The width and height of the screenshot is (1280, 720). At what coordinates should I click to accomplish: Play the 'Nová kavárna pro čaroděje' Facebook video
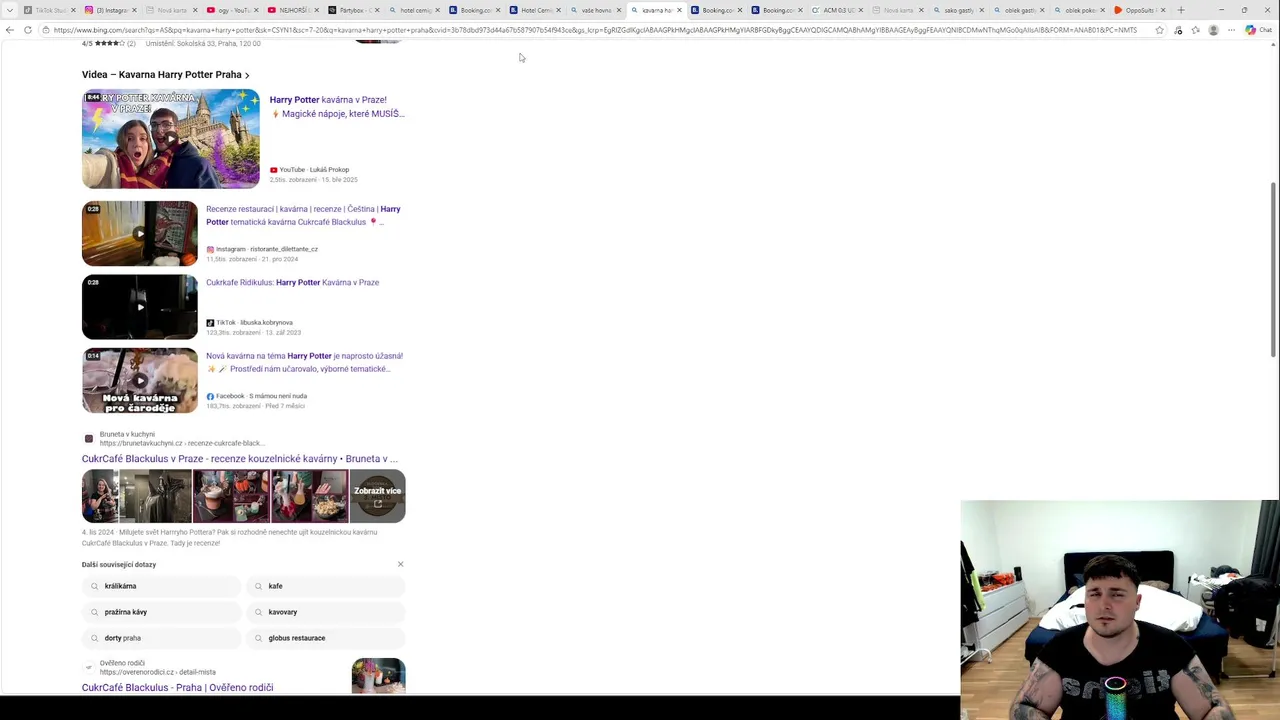pyautogui.click(x=140, y=380)
